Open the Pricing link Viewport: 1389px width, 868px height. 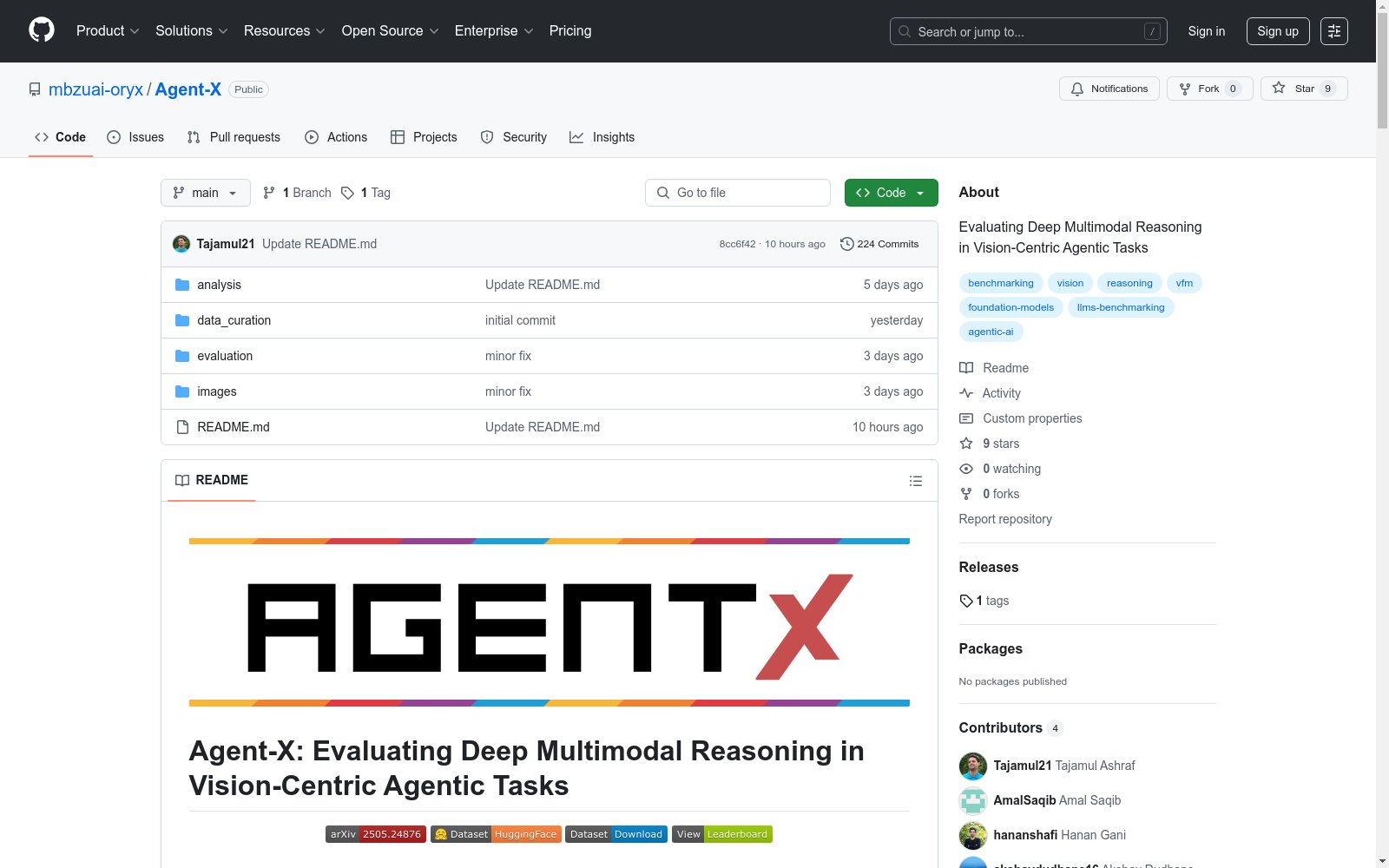570,31
